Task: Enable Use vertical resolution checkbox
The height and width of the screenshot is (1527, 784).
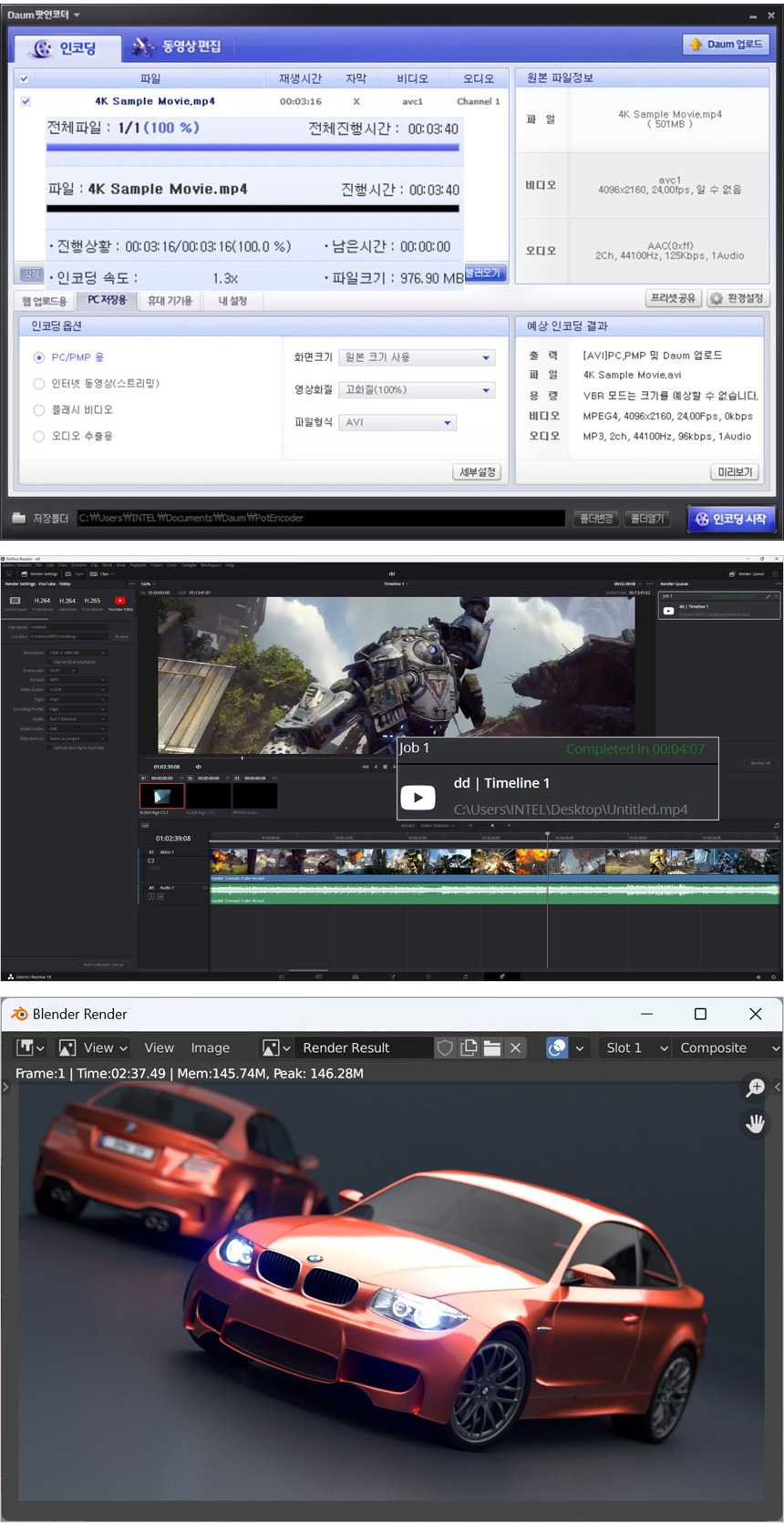Action: [49, 662]
